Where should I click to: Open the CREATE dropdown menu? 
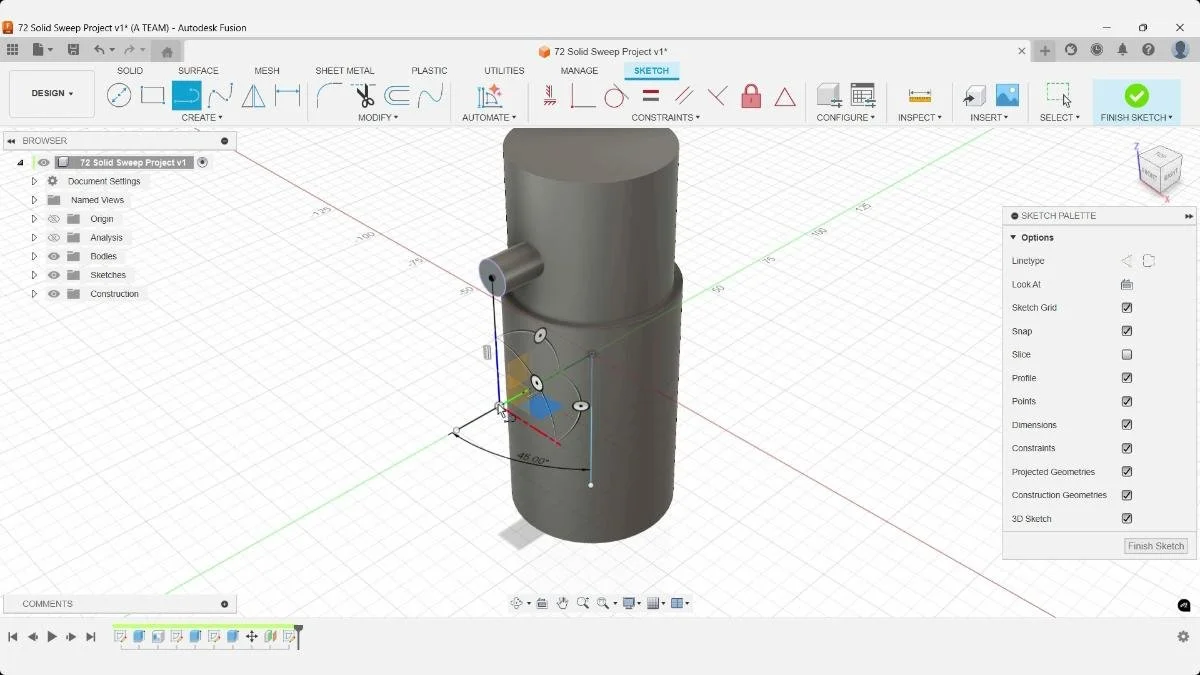[202, 118]
